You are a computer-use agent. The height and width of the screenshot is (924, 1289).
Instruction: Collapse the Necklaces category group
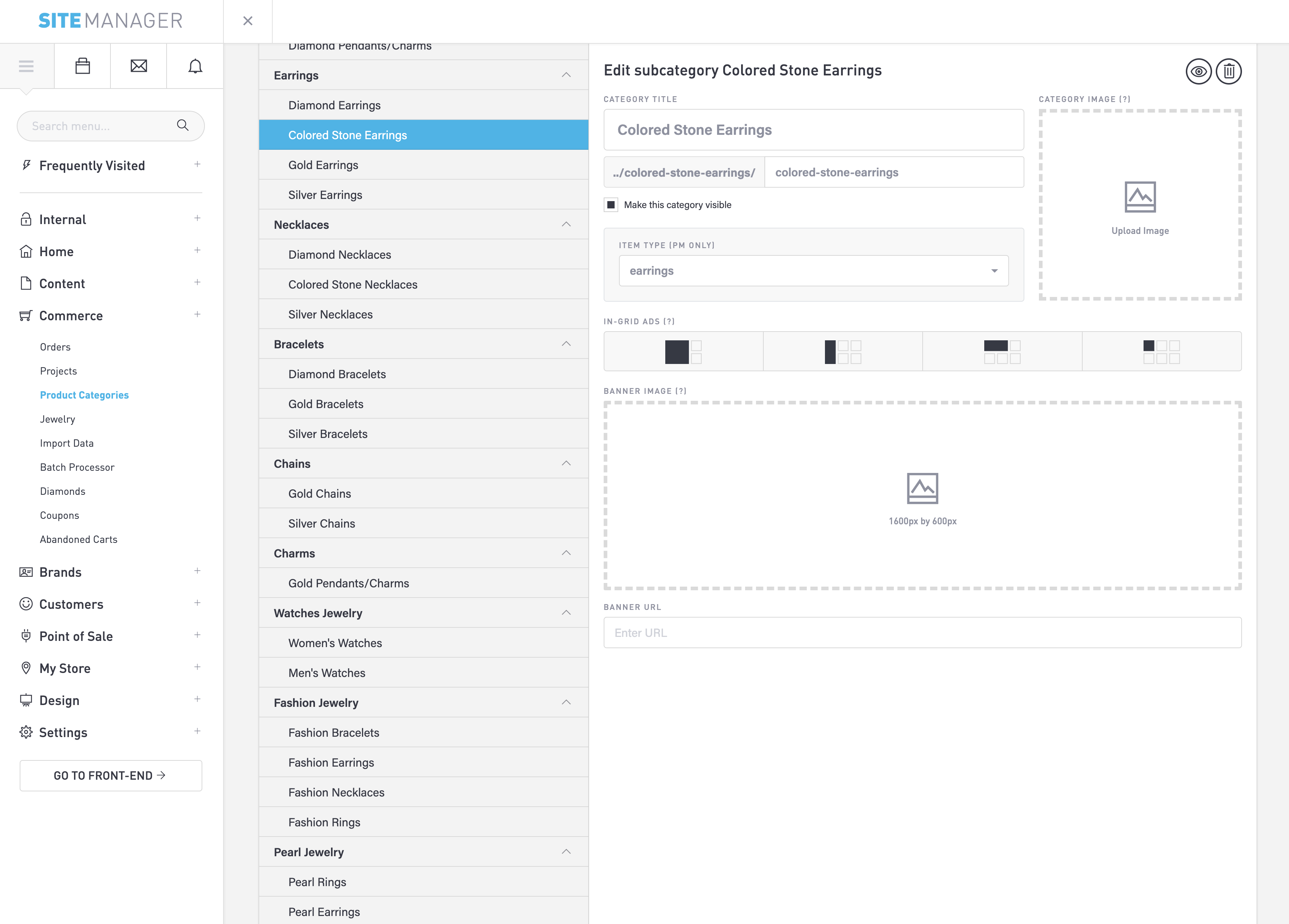[565, 224]
